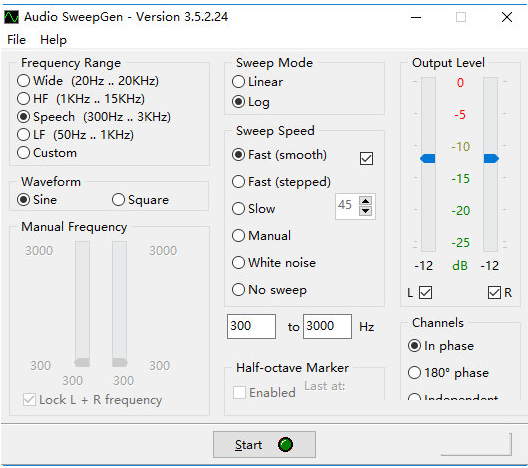
Task: Open the Help menu
Action: (x=53, y=40)
